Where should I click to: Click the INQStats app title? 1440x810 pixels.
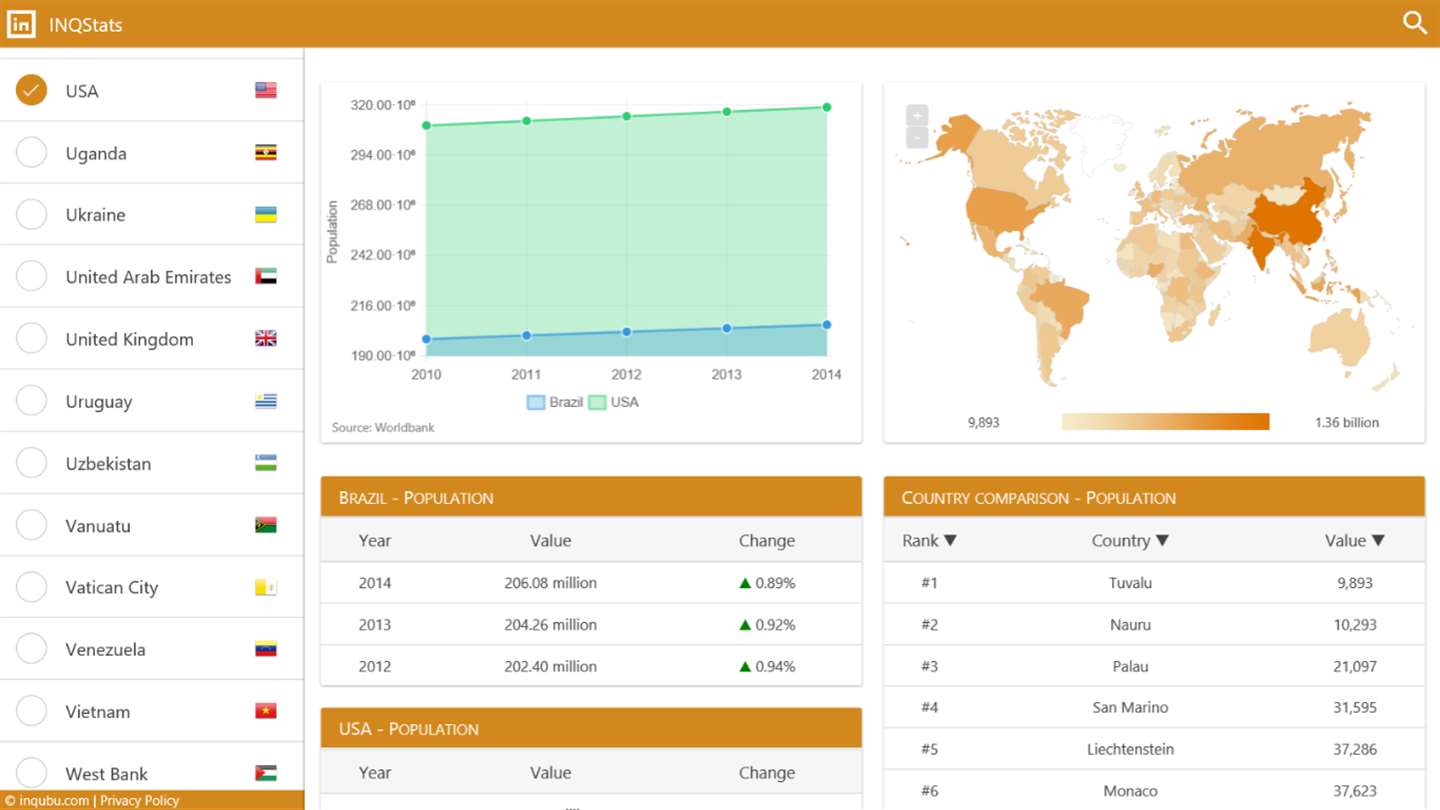pyautogui.click(x=86, y=25)
